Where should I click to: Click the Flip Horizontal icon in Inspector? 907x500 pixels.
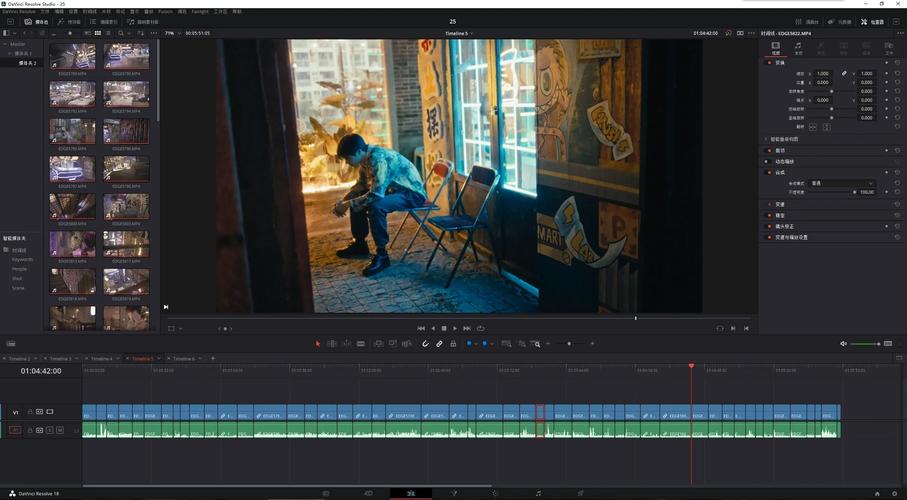(x=813, y=127)
